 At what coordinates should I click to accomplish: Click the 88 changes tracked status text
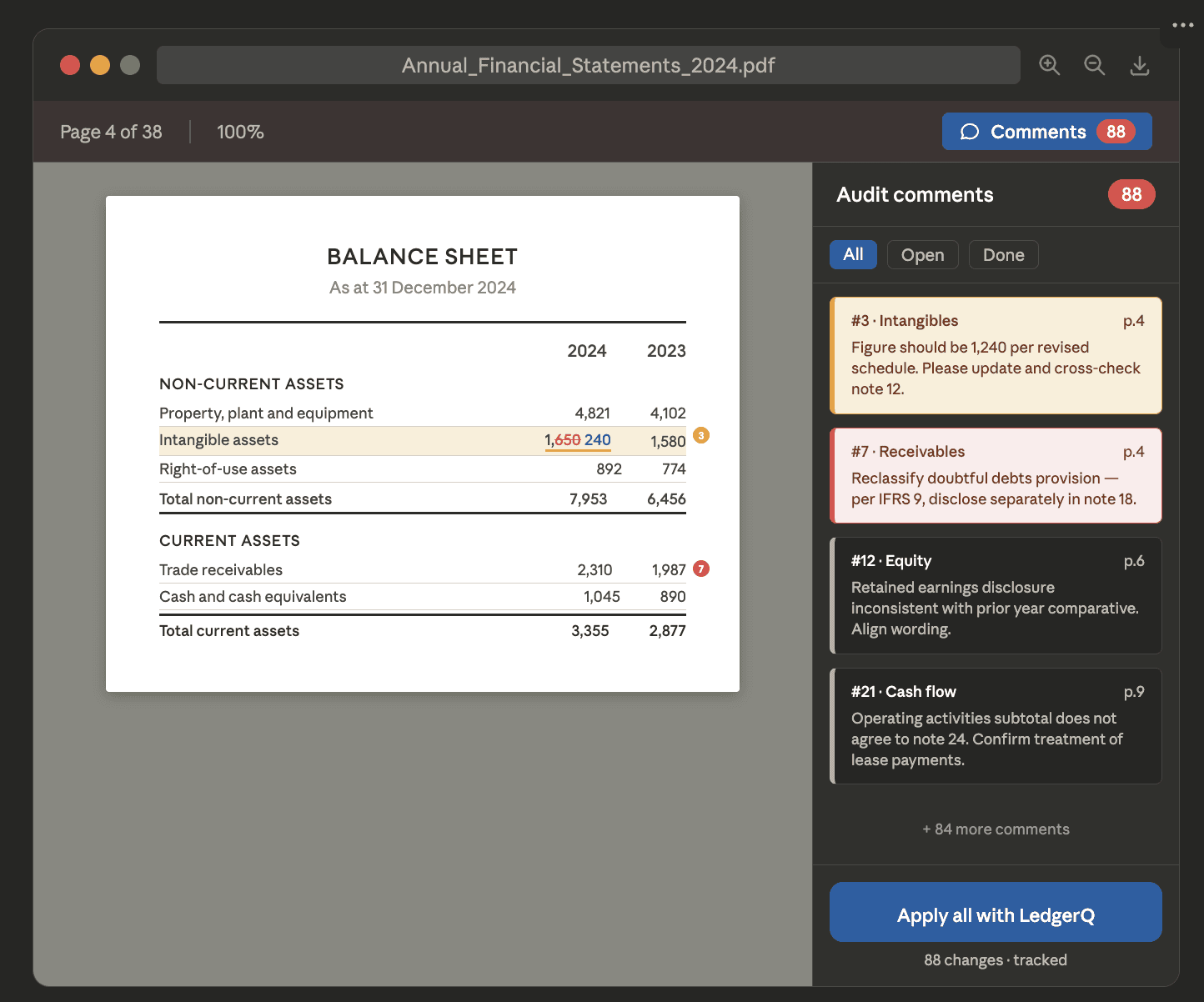coord(996,960)
